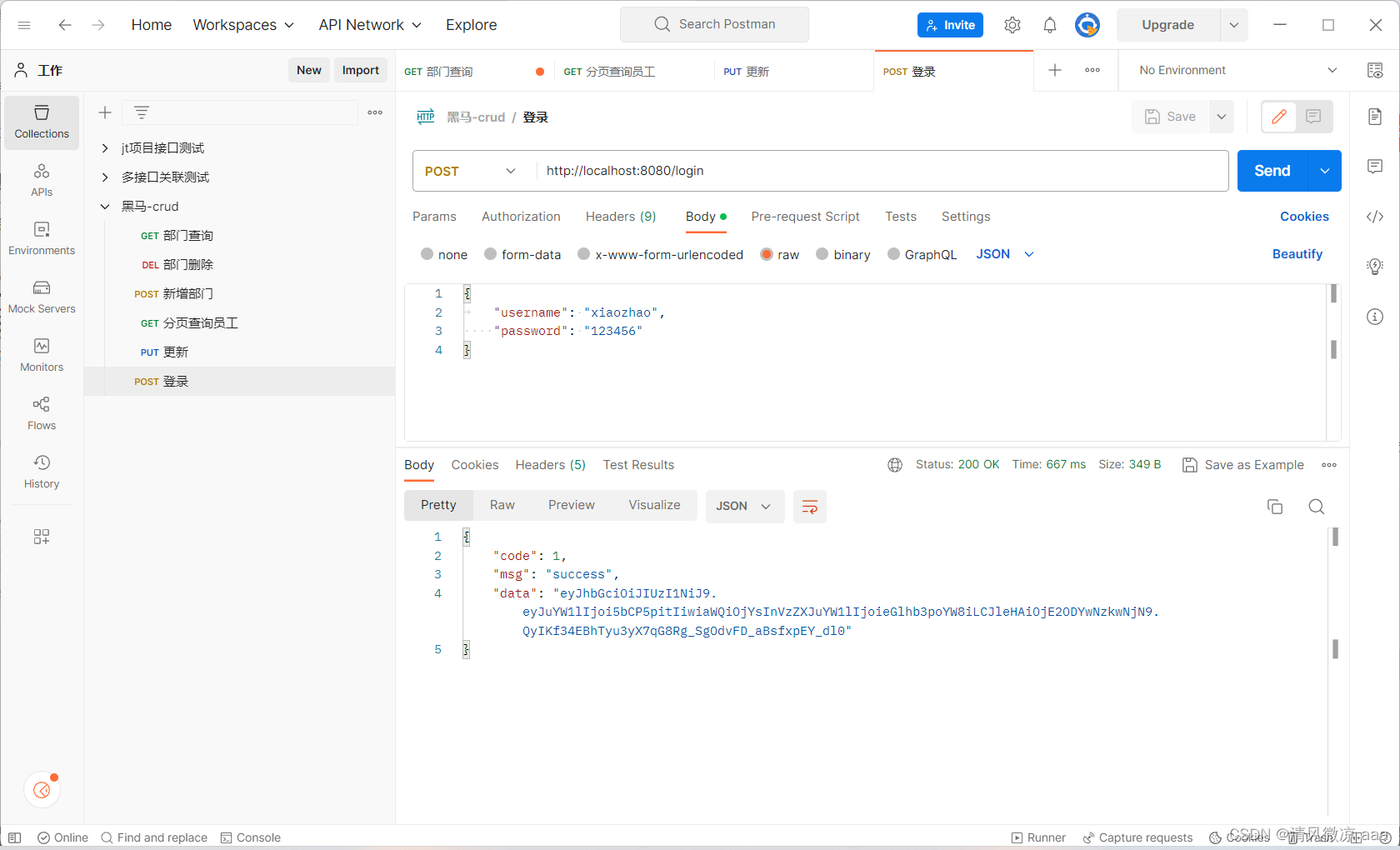Click the configure sidebar grid-plus icon

pos(42,537)
